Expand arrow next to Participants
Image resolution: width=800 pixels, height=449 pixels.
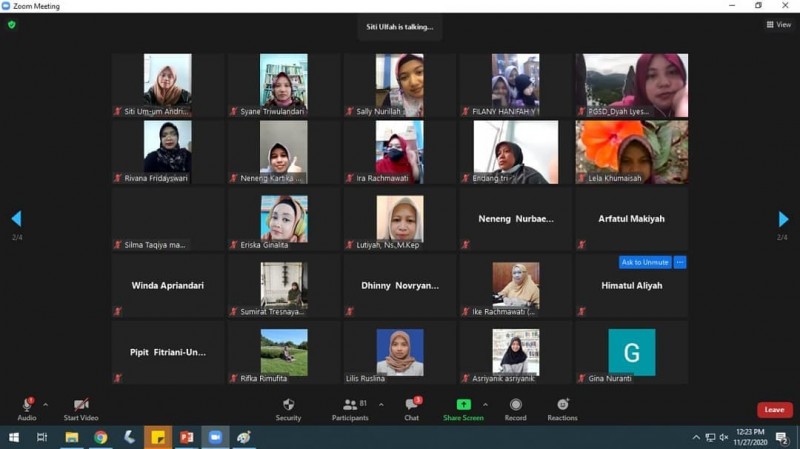pos(381,405)
